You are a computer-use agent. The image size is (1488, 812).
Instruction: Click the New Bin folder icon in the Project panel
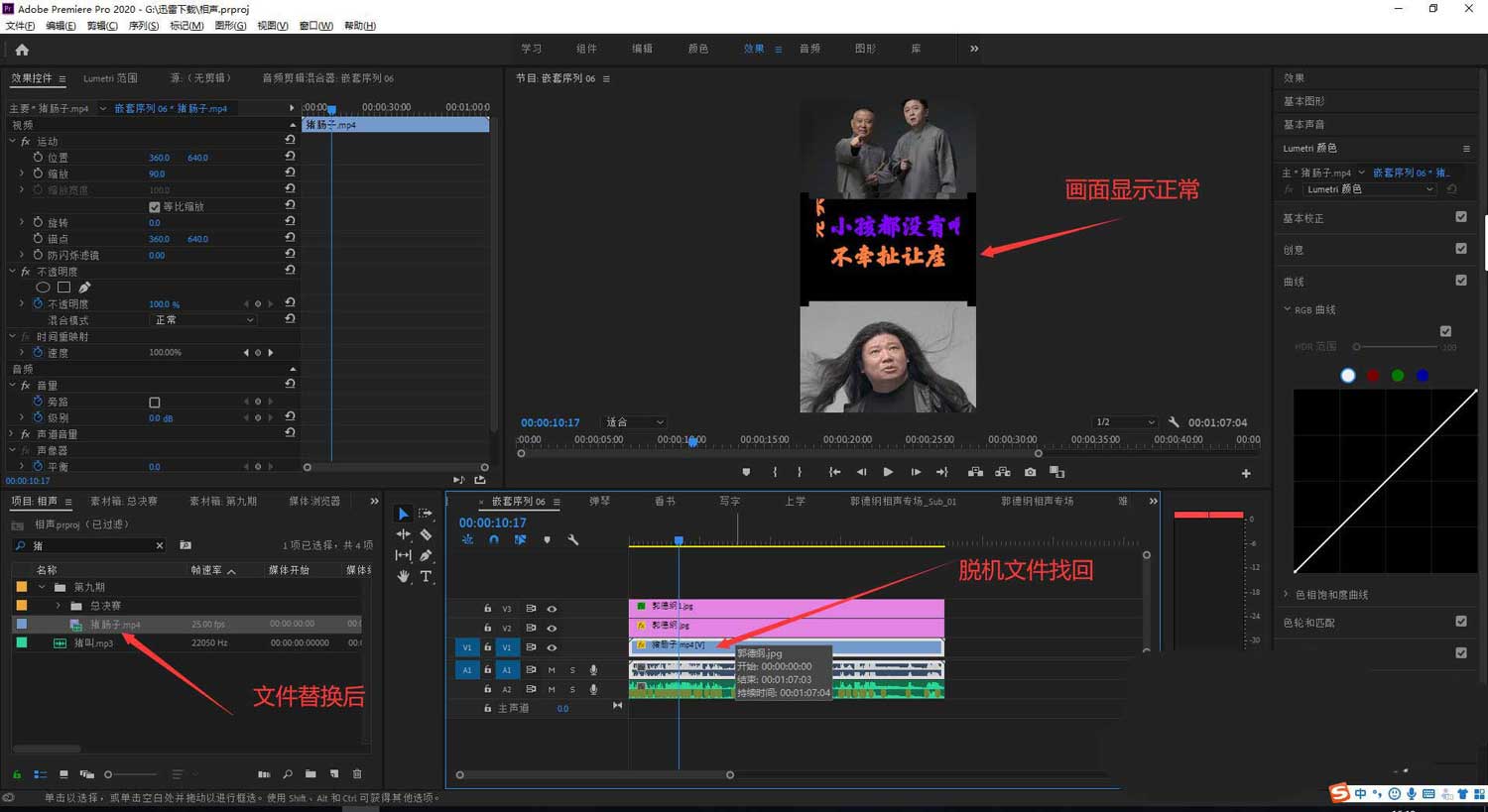tap(310, 774)
